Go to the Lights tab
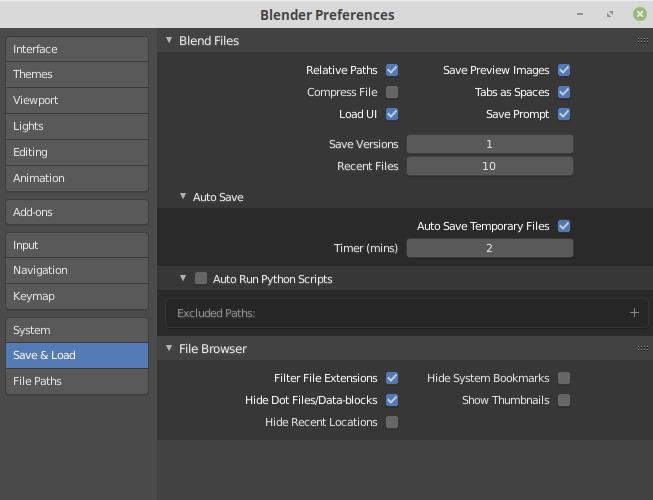653x500 pixels. point(77,126)
